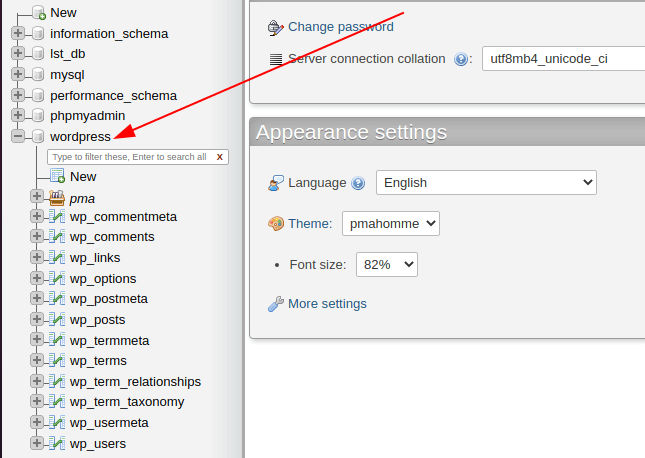Open the Language help icon

[x=358, y=183]
